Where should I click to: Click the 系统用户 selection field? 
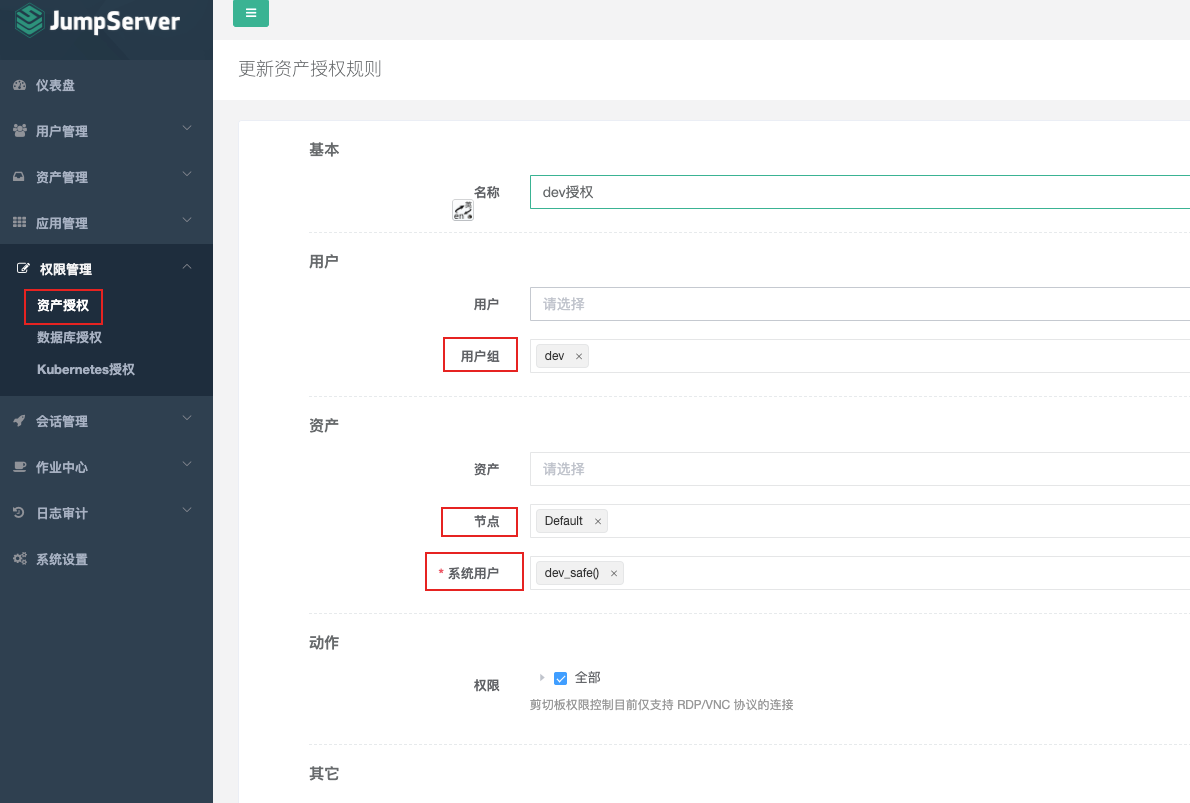[x=860, y=573]
